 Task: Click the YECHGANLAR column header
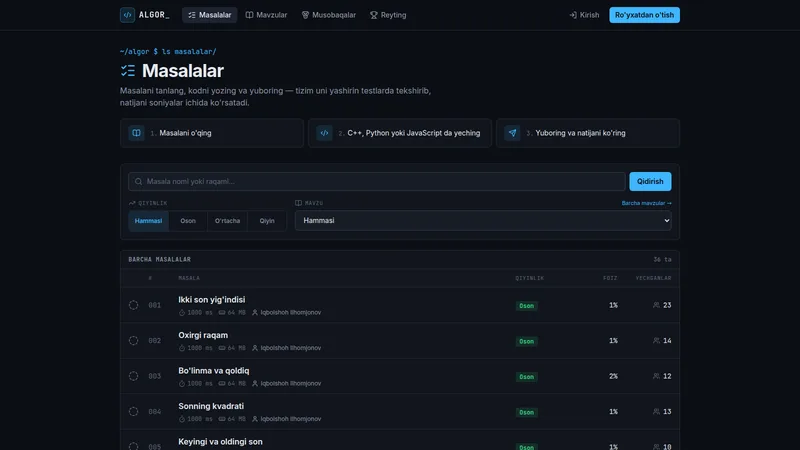point(654,278)
